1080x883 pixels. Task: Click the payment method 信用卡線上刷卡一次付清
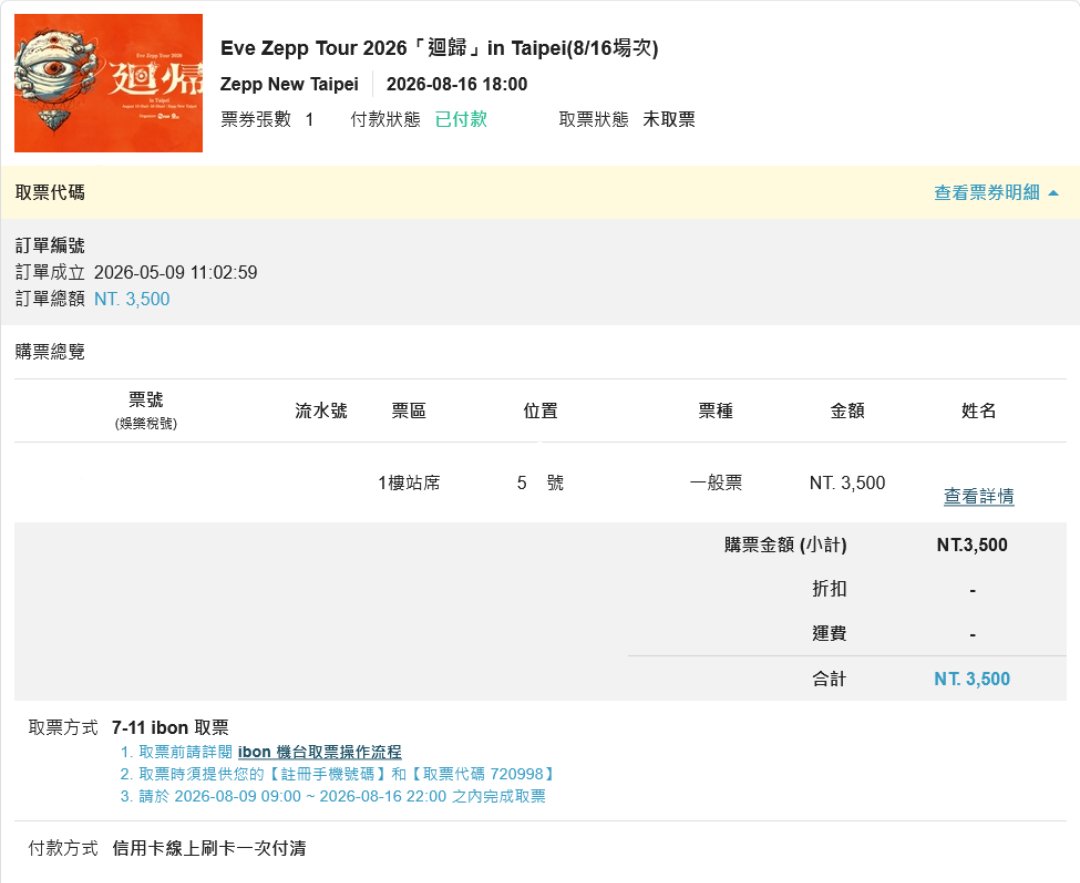(209, 849)
